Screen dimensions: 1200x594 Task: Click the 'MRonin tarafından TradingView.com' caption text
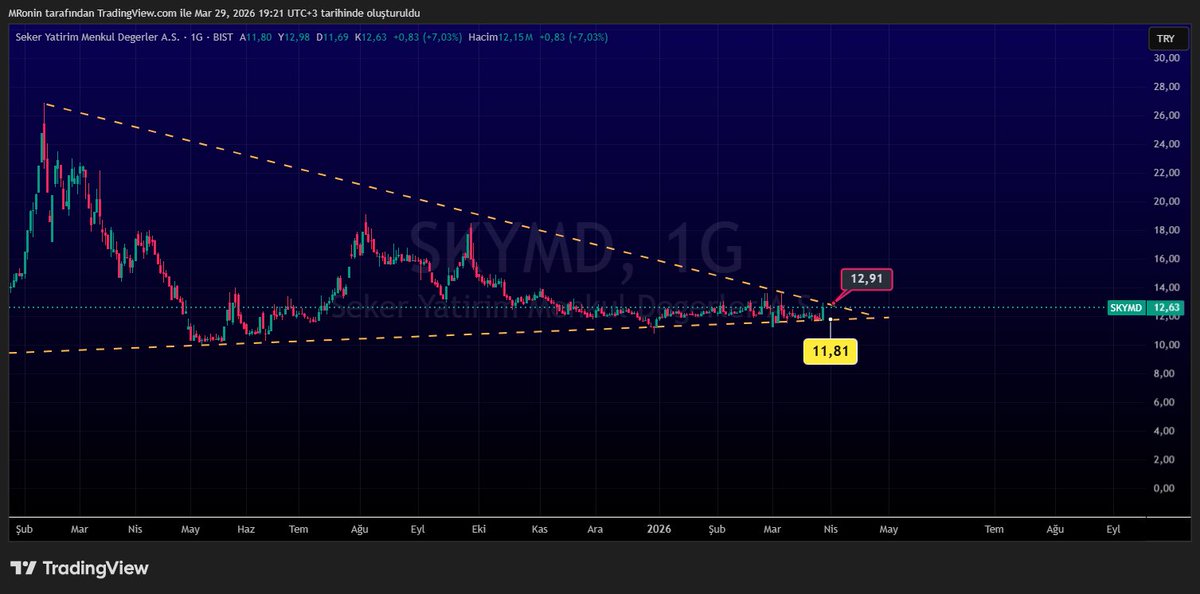coord(90,13)
